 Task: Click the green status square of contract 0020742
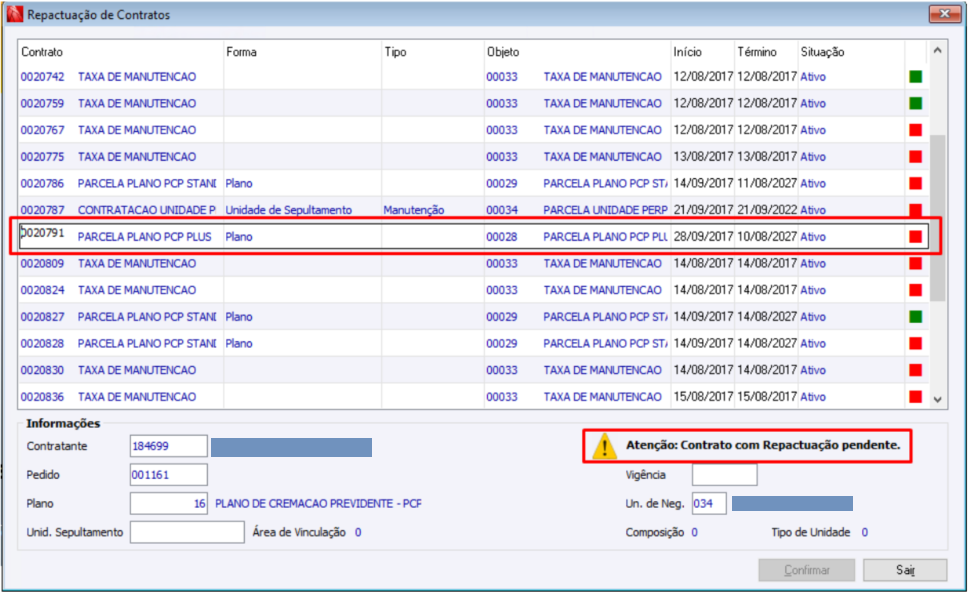915,77
